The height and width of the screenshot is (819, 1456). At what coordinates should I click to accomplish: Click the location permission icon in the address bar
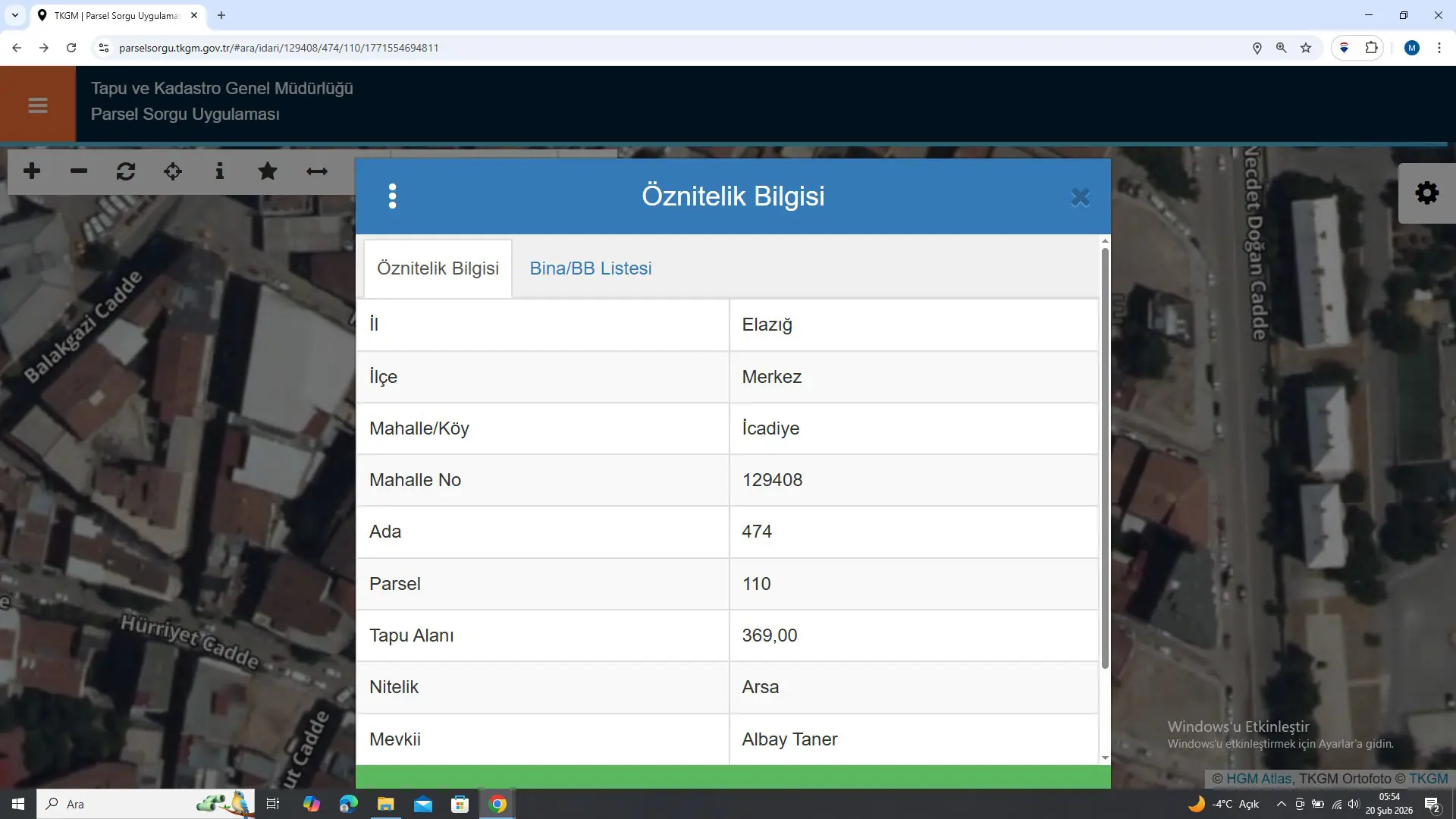coord(1257,48)
